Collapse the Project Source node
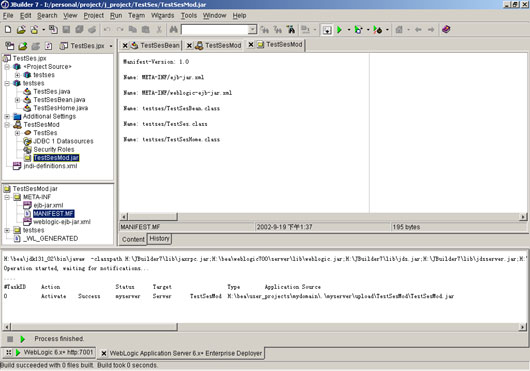Screen dimensions: 530x371 (7, 67)
